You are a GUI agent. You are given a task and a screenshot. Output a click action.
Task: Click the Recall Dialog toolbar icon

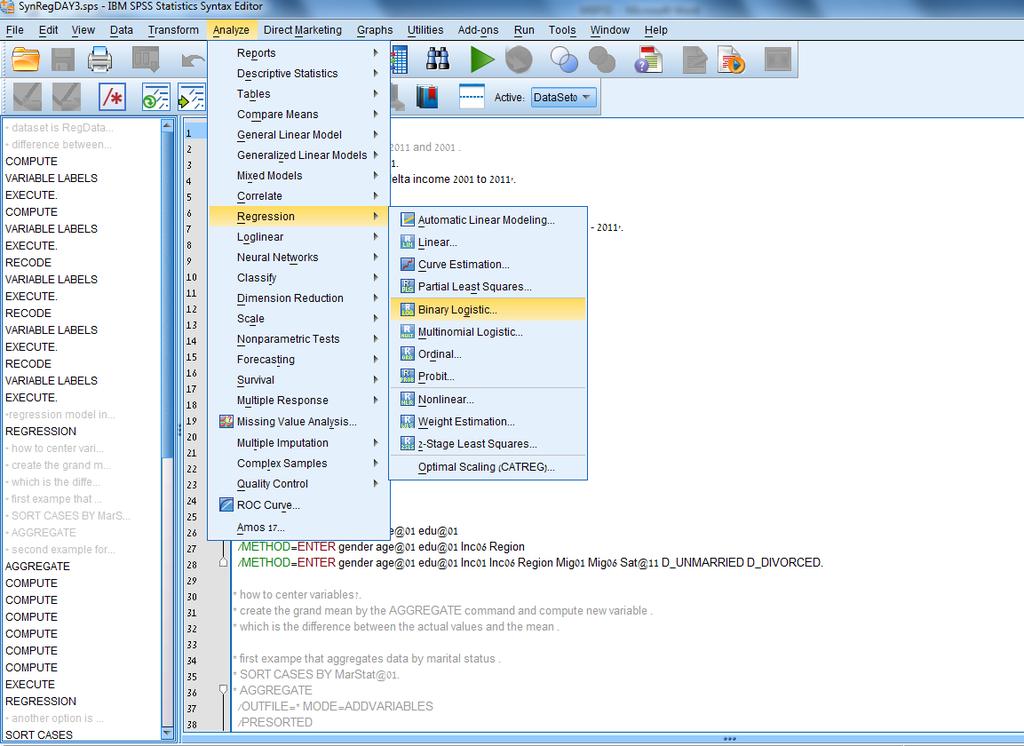click(145, 59)
